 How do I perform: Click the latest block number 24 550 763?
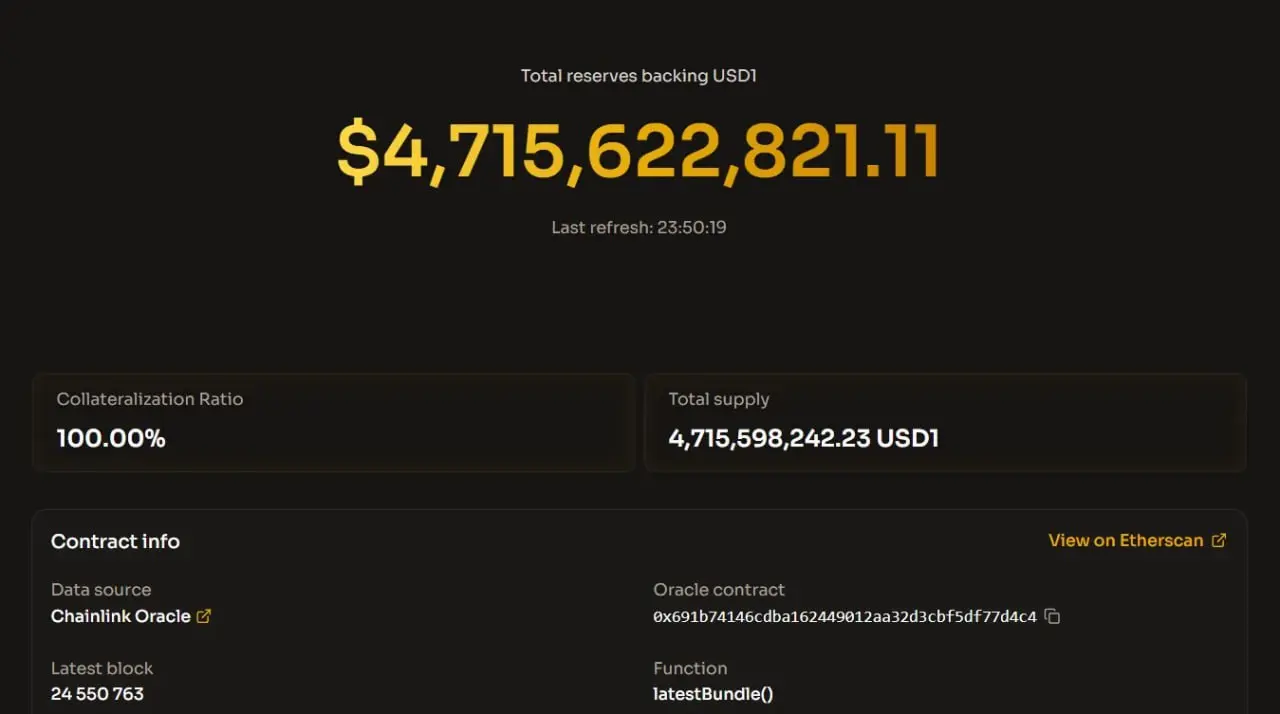pyautogui.click(x=97, y=693)
